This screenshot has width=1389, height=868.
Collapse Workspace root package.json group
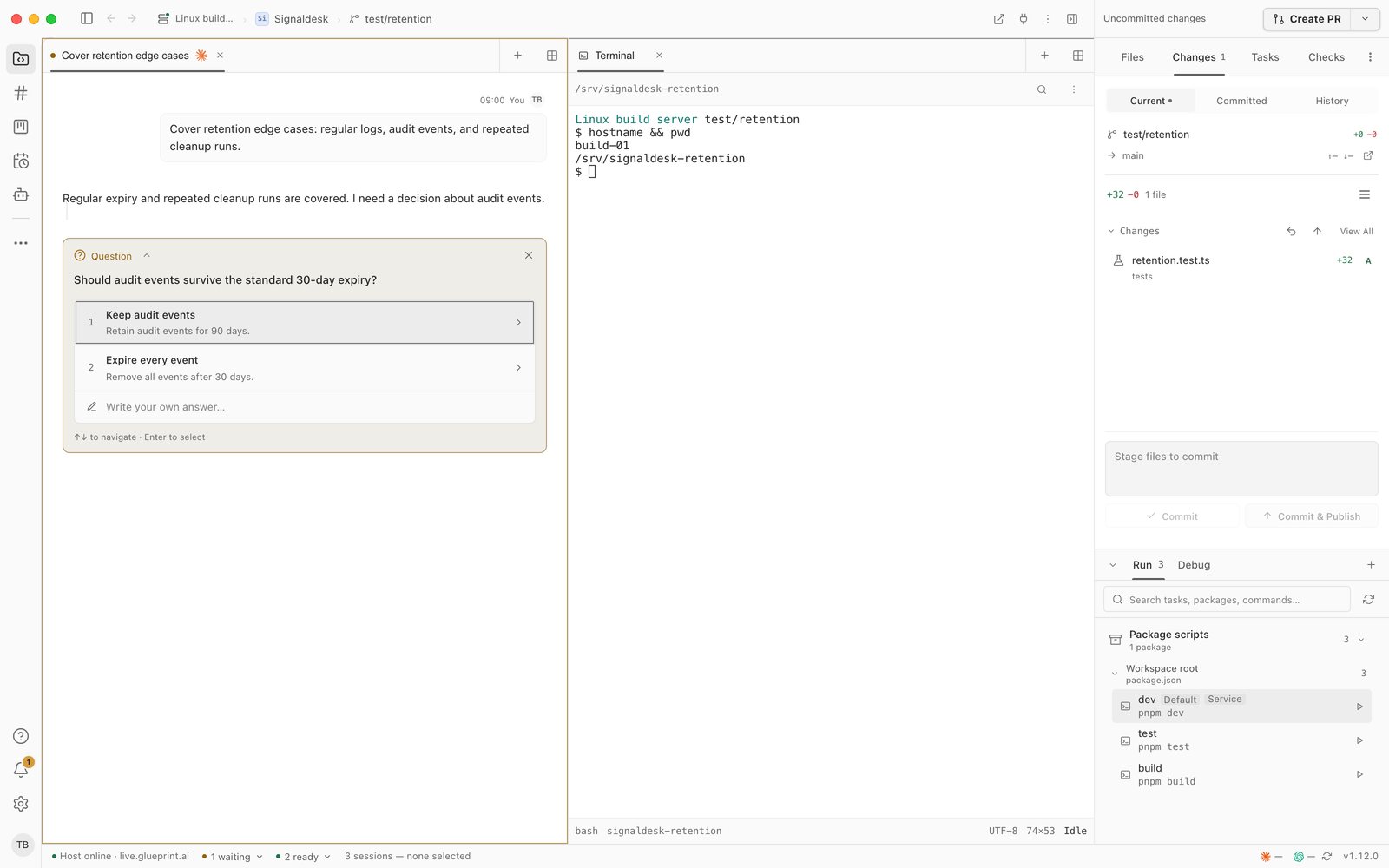(1115, 674)
